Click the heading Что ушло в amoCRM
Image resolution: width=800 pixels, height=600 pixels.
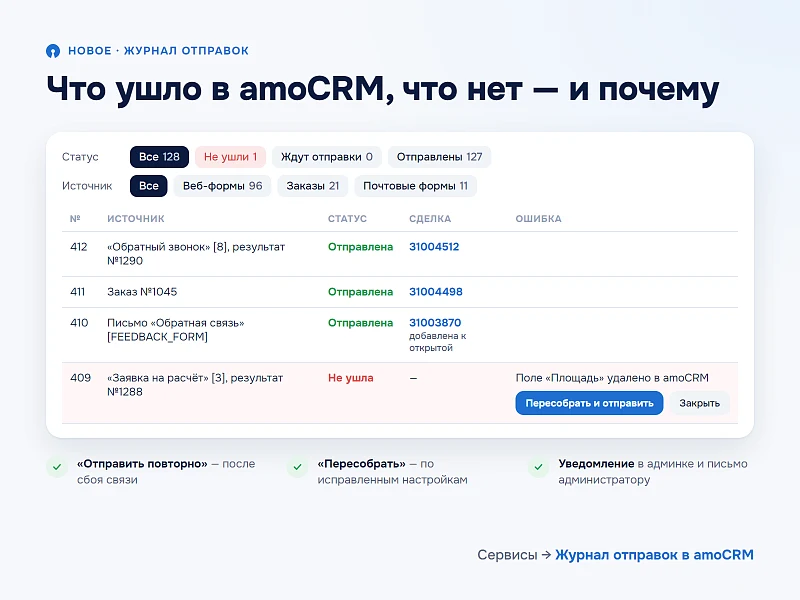(x=219, y=89)
